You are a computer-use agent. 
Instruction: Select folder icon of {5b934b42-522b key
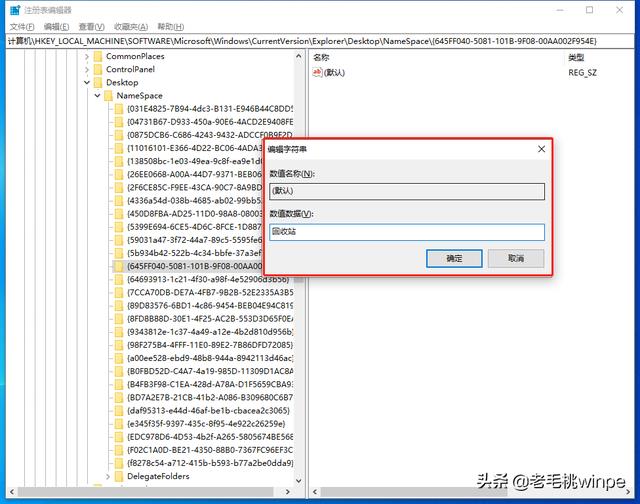pyautogui.click(x=119, y=253)
